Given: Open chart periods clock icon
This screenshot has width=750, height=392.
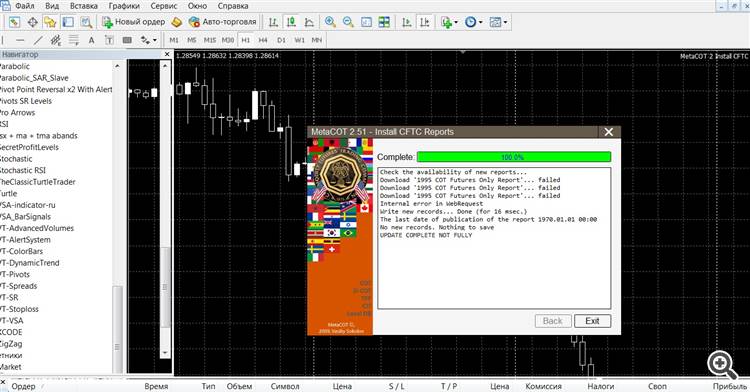Looking at the screenshot, I should 471,22.
